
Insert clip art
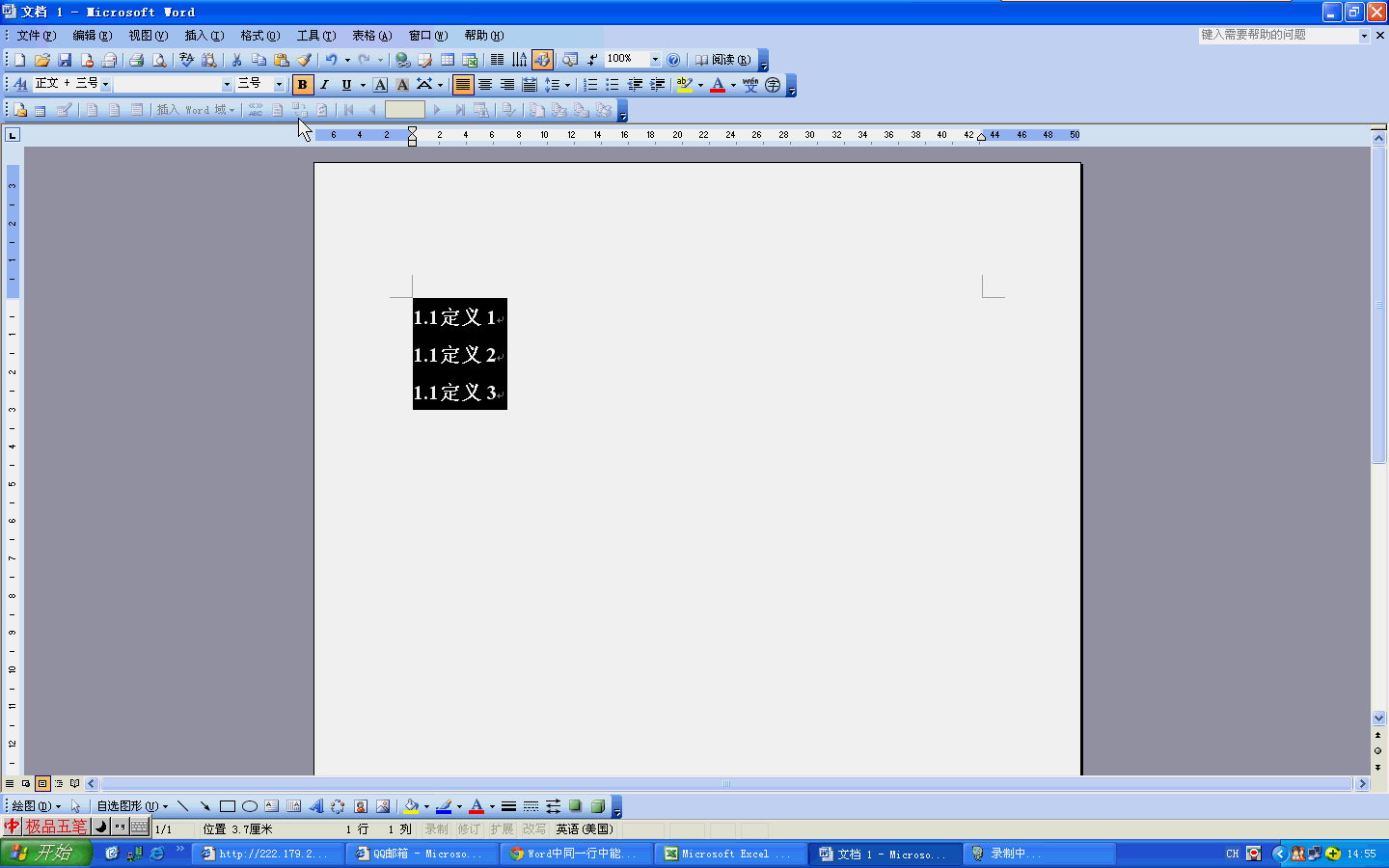coord(361,806)
